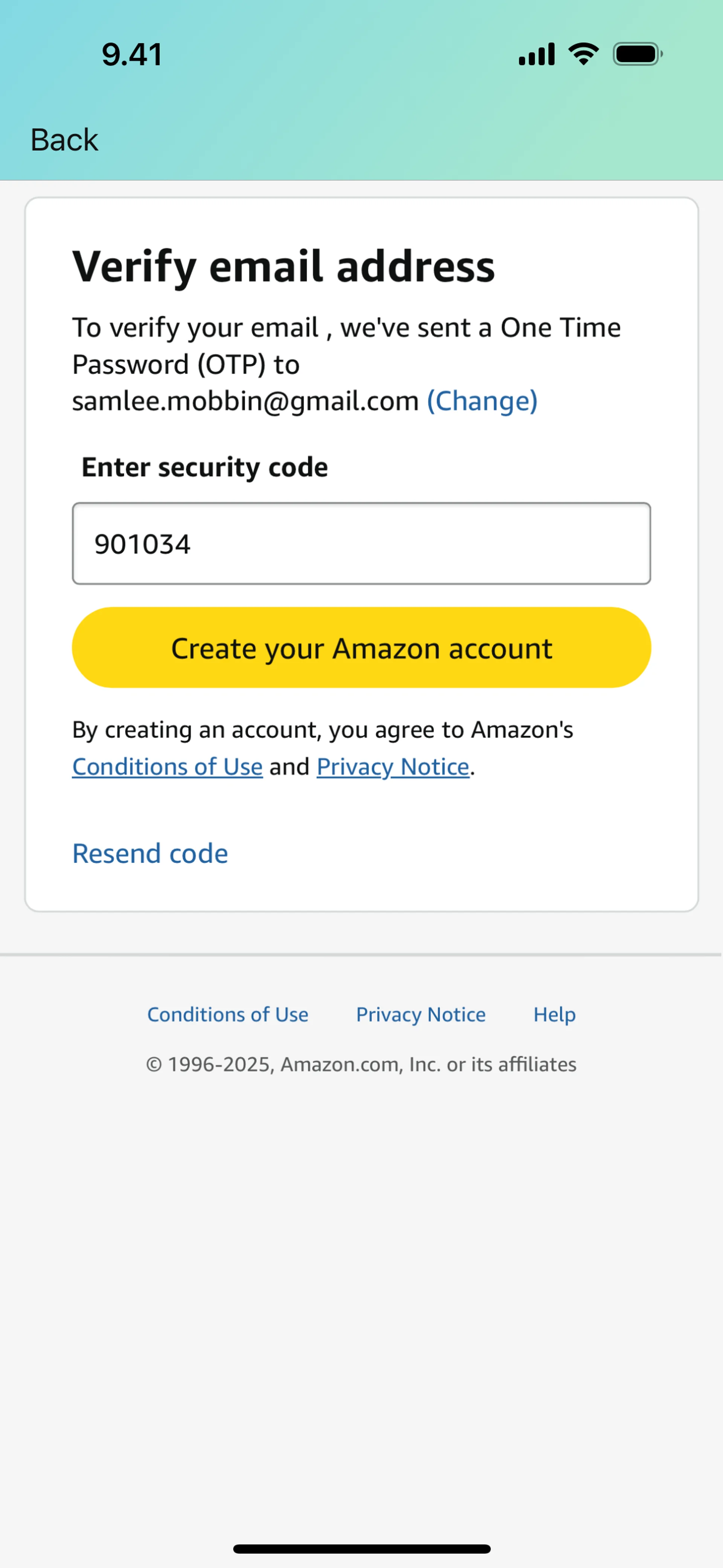Viewport: 723px width, 1568px height.
Task: Open the footer Conditions of Use link
Action: pos(227,1015)
